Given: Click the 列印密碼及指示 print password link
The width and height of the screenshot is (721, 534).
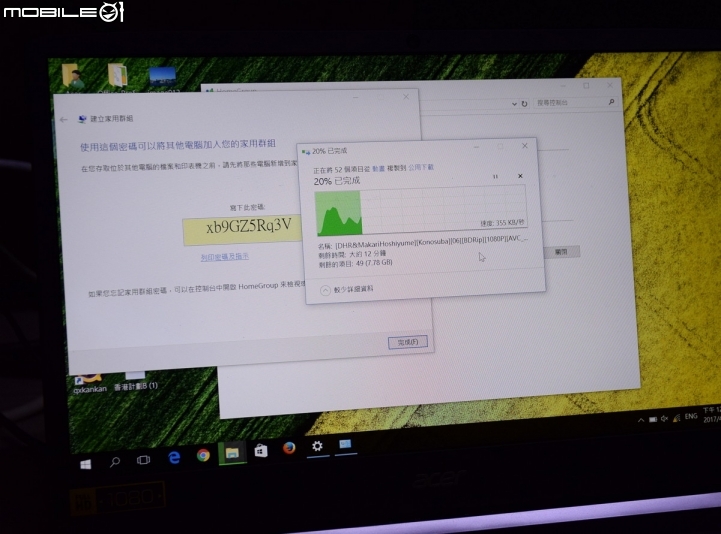Looking at the screenshot, I should (x=224, y=257).
